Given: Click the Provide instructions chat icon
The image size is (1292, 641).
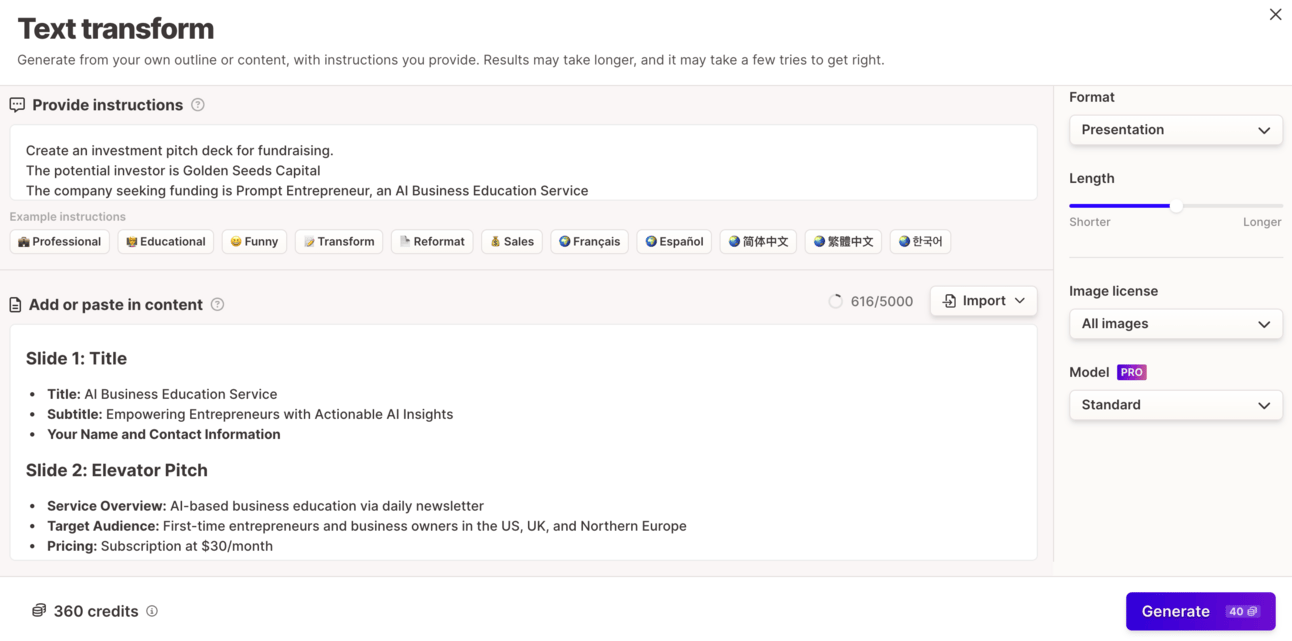Looking at the screenshot, I should tap(17, 105).
